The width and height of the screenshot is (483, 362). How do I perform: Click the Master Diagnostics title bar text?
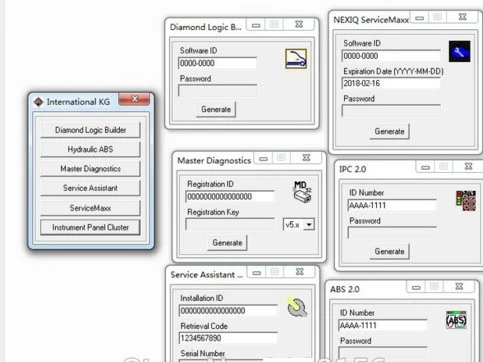tap(214, 161)
